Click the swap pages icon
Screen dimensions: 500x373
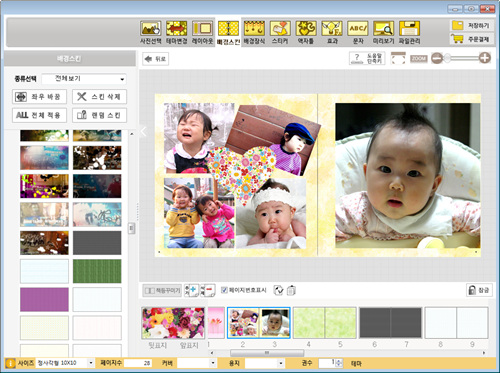click(278, 290)
